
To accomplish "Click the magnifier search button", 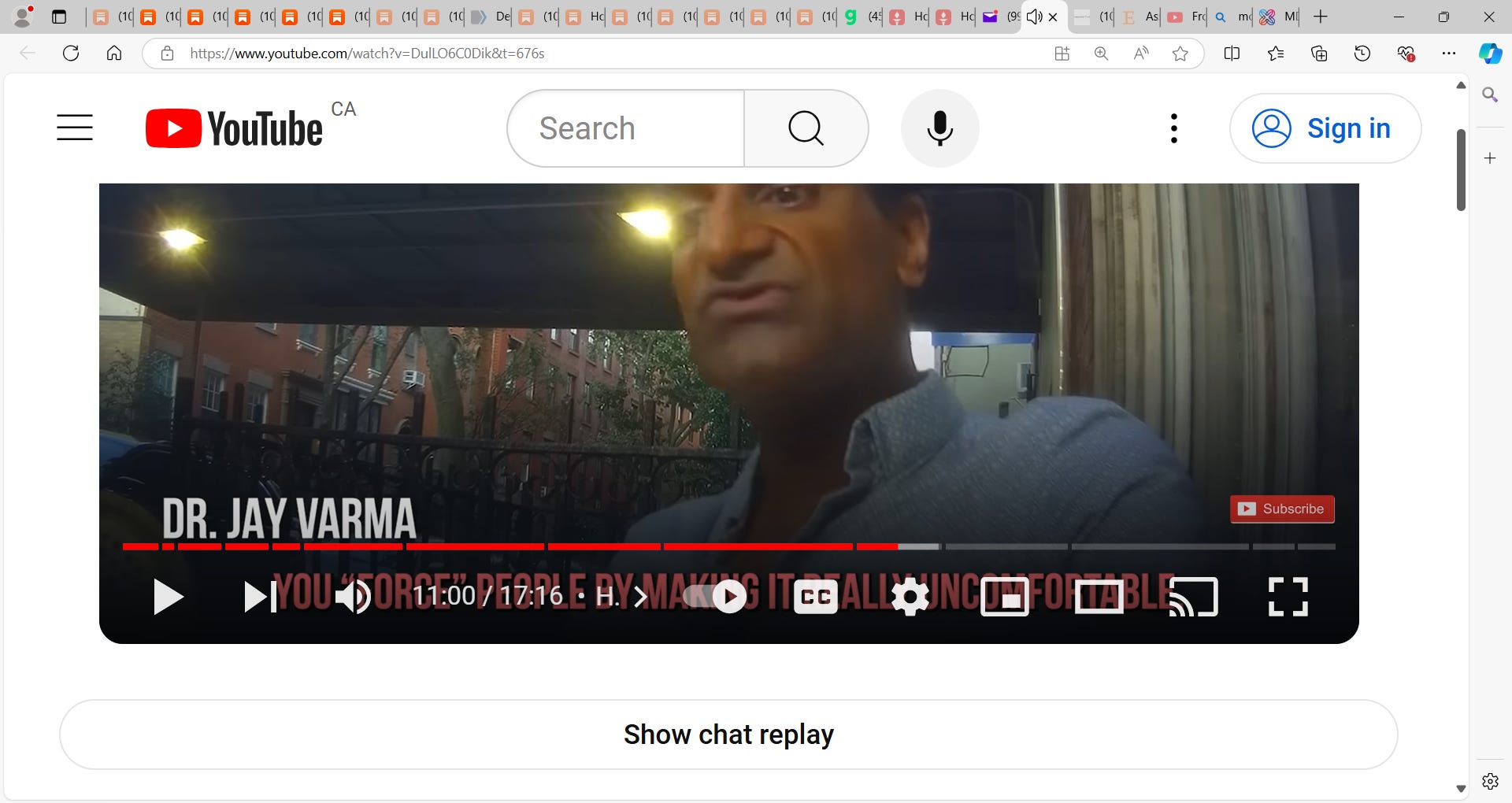I will coord(806,128).
